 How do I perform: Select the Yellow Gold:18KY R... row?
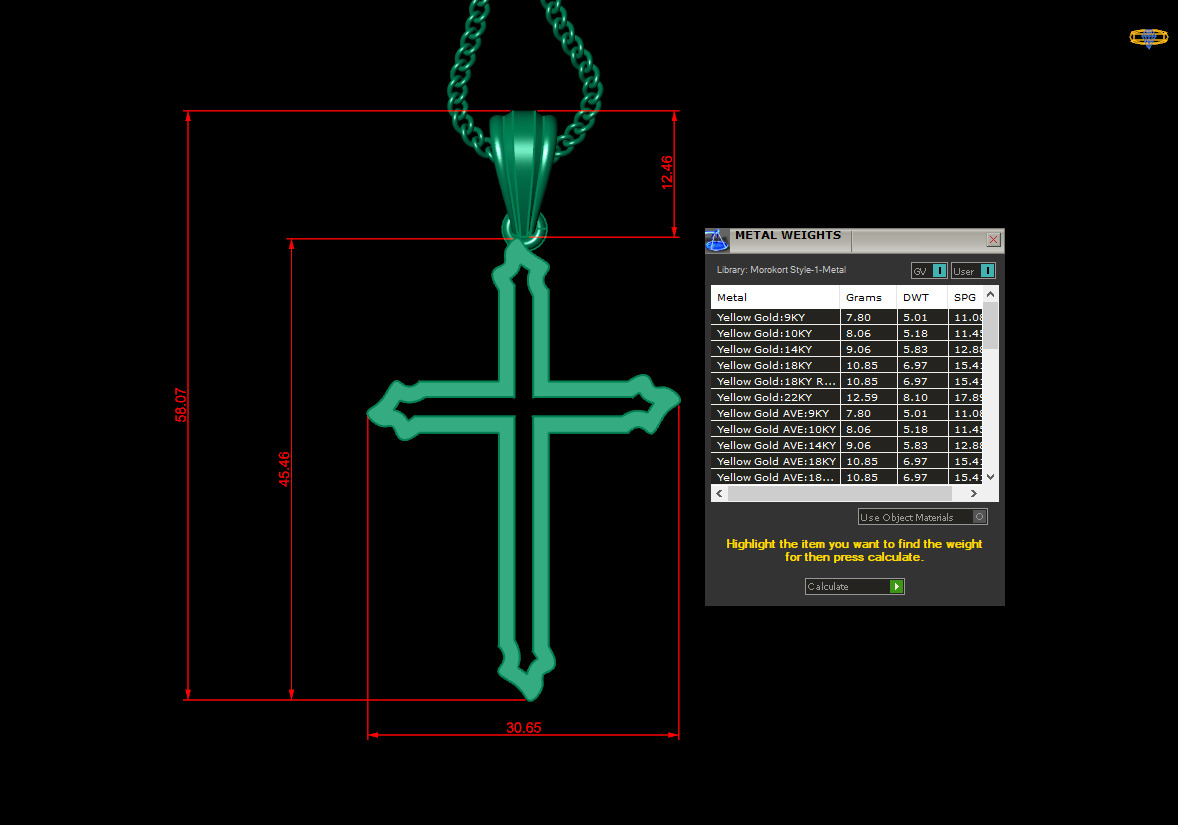847,381
